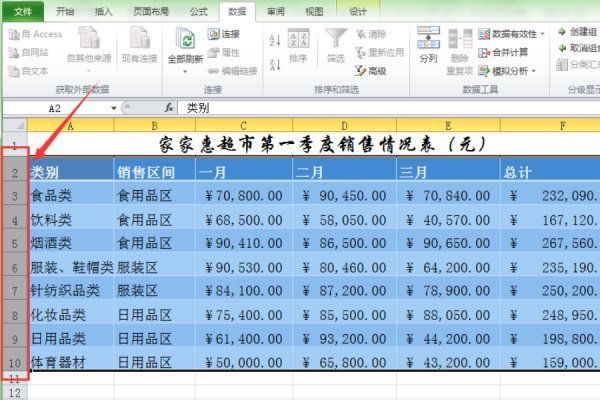The image size is (600, 400).
Task: Click the 分列 text-to-columns icon
Action: pyautogui.click(x=428, y=38)
